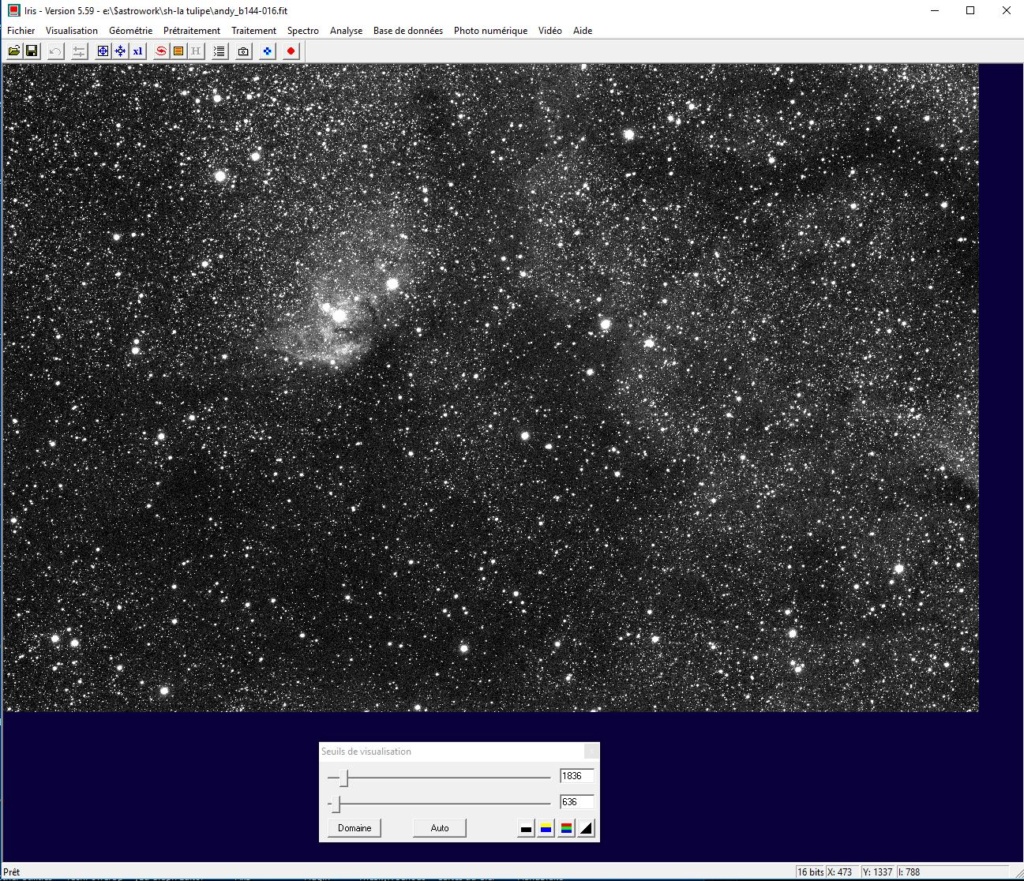This screenshot has height=881, width=1024.
Task: Click the grayed H toolbar icon
Action: 195,51
